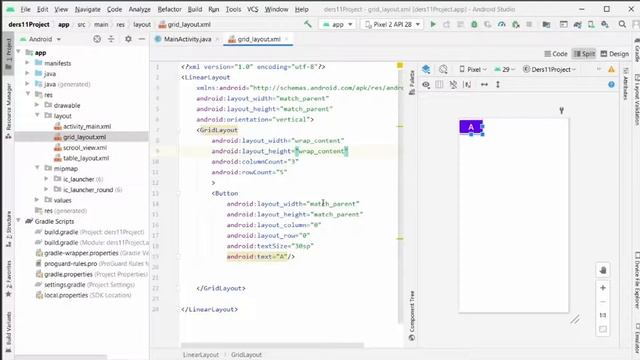The height and width of the screenshot is (360, 640).
Task: Close the grid_layout.xml tab
Action: coord(287,39)
